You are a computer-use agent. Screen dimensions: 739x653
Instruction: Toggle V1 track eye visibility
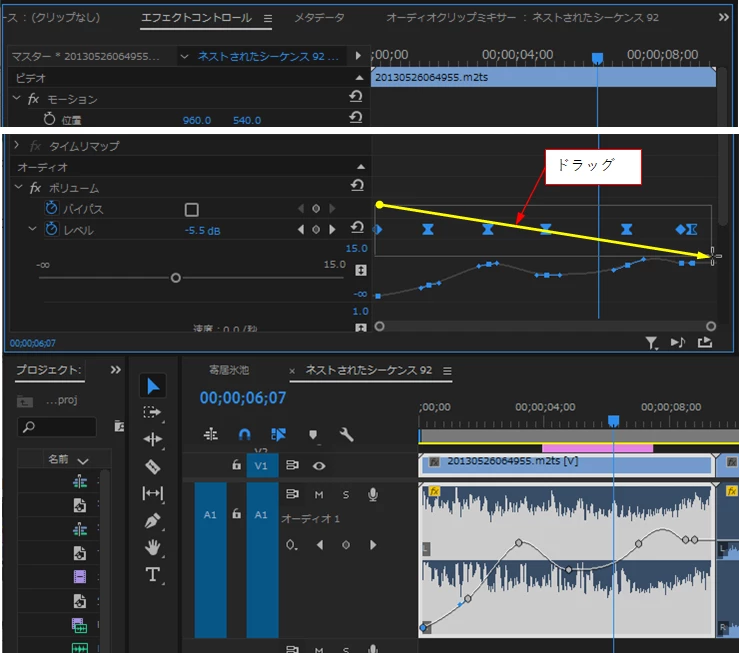[319, 465]
